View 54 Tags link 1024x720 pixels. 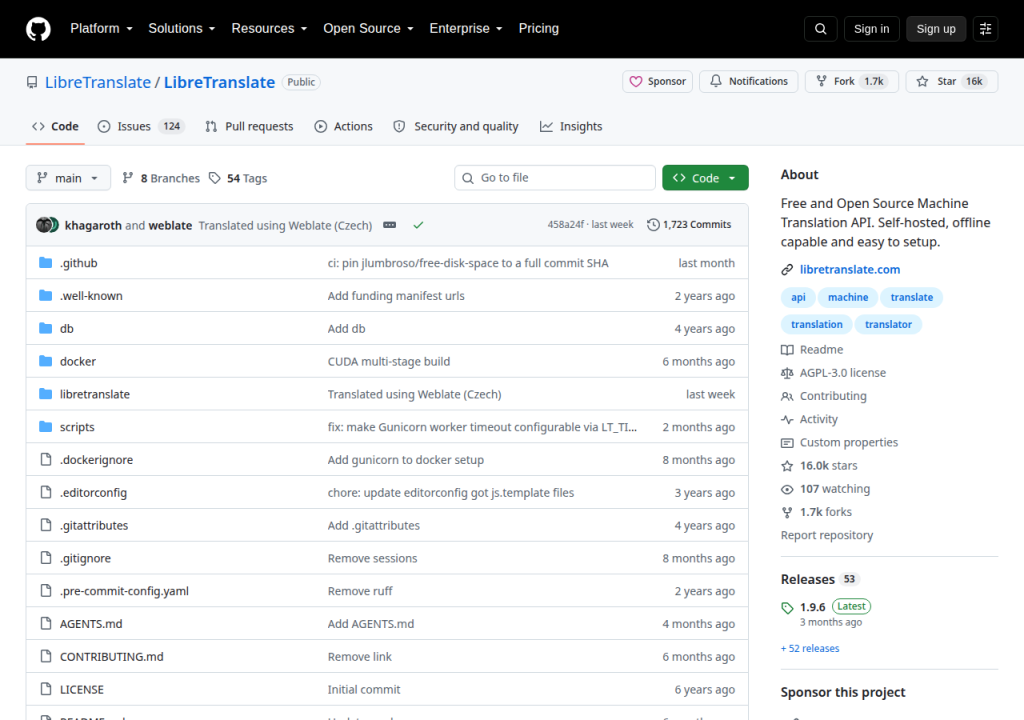click(x=238, y=178)
